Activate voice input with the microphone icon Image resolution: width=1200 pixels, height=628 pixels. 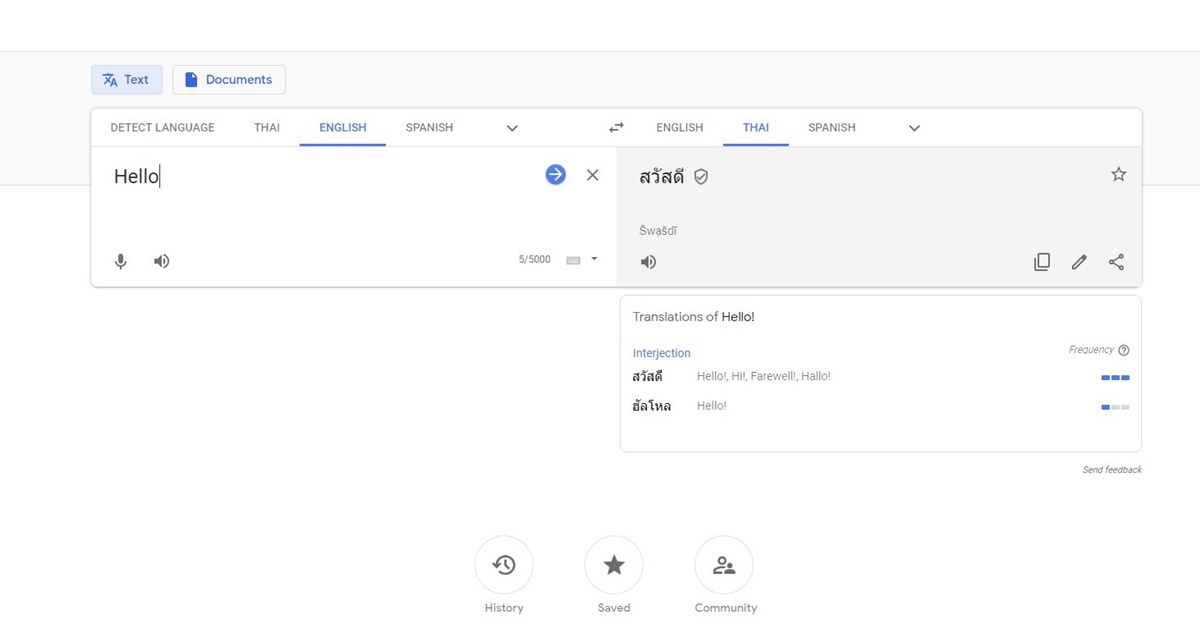coord(120,261)
